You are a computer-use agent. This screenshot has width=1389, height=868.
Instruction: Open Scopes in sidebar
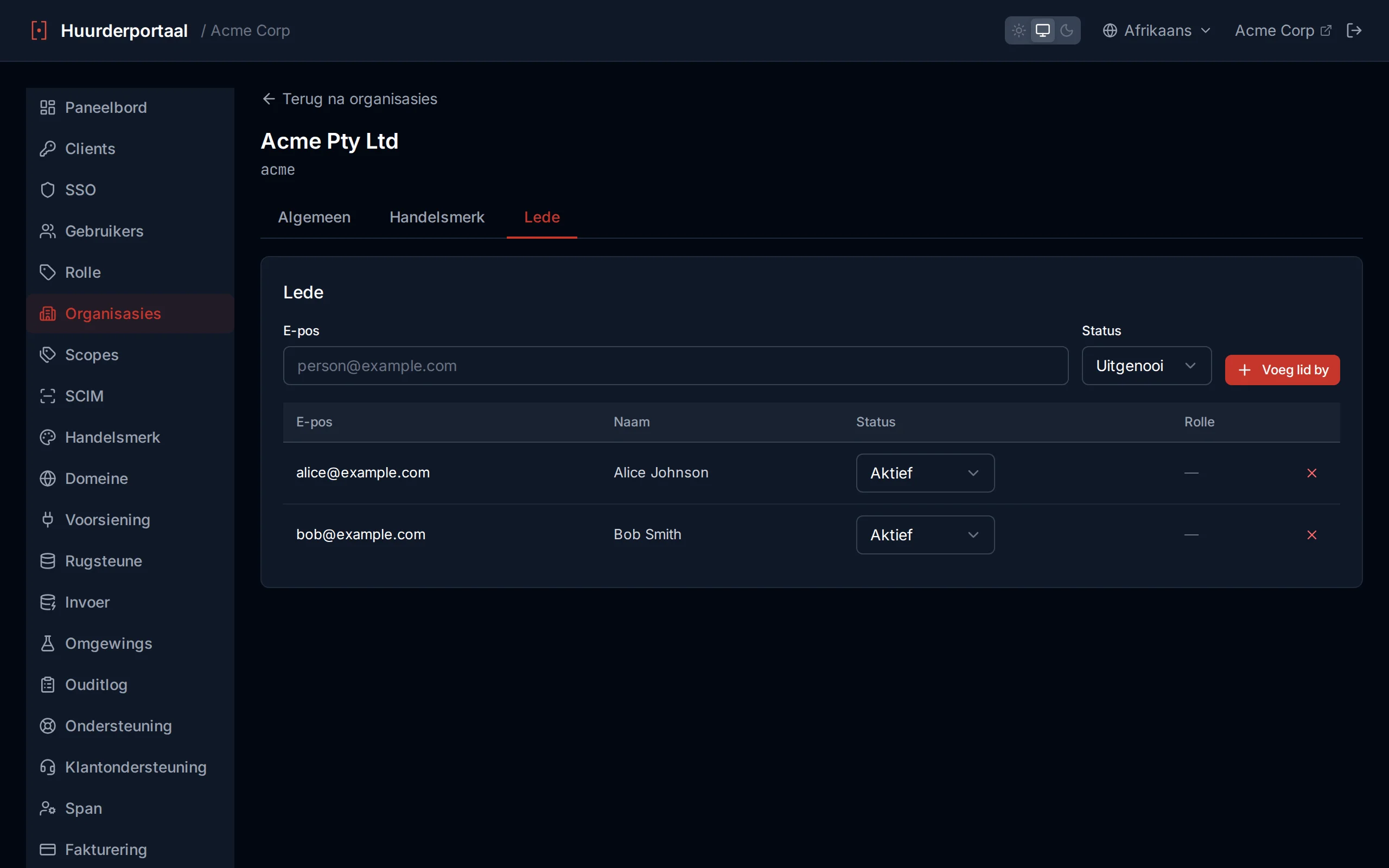(130, 355)
